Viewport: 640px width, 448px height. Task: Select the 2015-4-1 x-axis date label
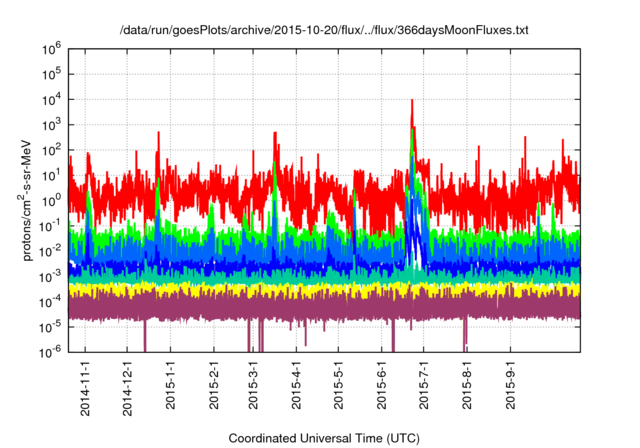pos(296,385)
